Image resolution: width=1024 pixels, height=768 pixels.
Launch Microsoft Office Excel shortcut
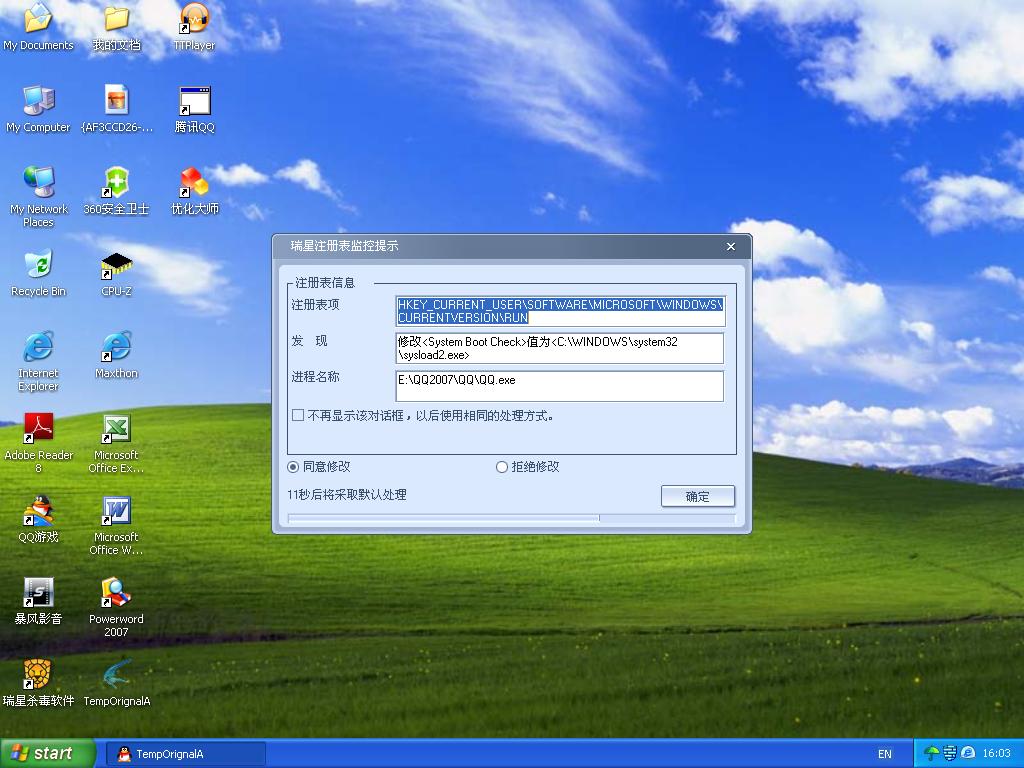pyautogui.click(x=116, y=443)
